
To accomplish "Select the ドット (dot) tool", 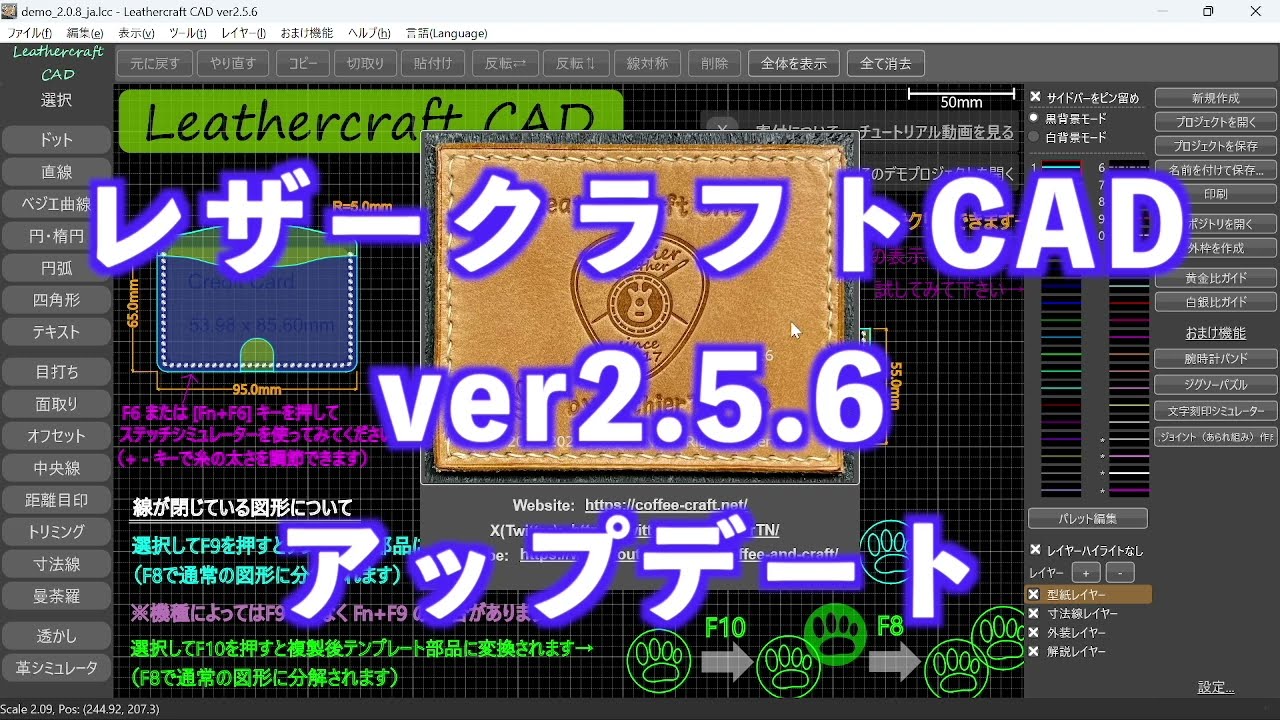I will [x=57, y=140].
